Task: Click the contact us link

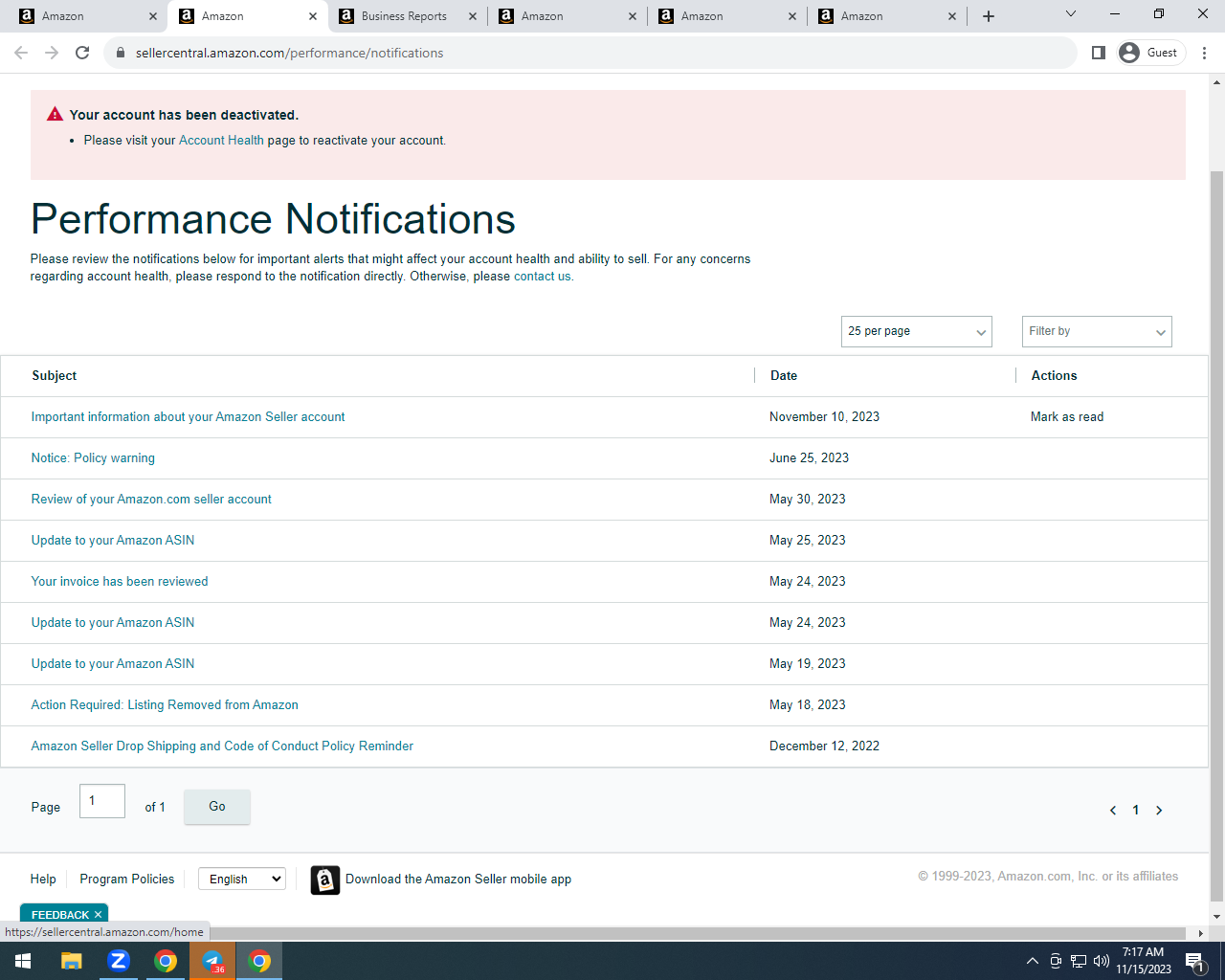Action: tap(543, 277)
